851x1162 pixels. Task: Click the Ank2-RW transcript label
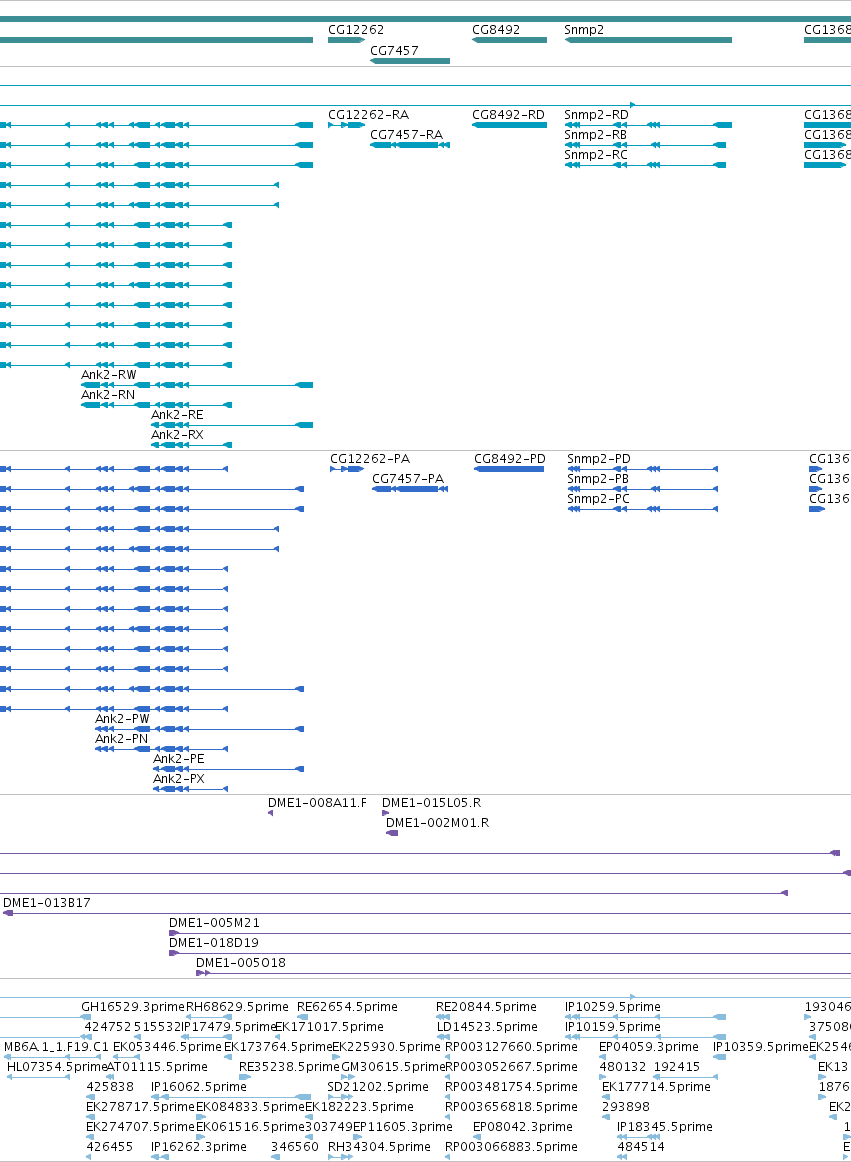coord(109,375)
